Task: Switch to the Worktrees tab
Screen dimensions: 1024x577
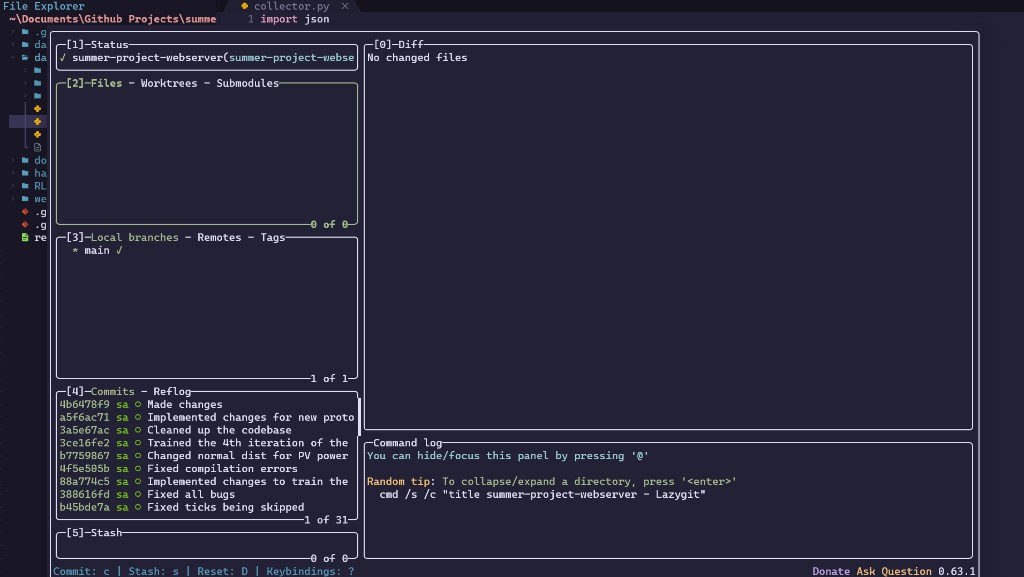Action: point(168,83)
